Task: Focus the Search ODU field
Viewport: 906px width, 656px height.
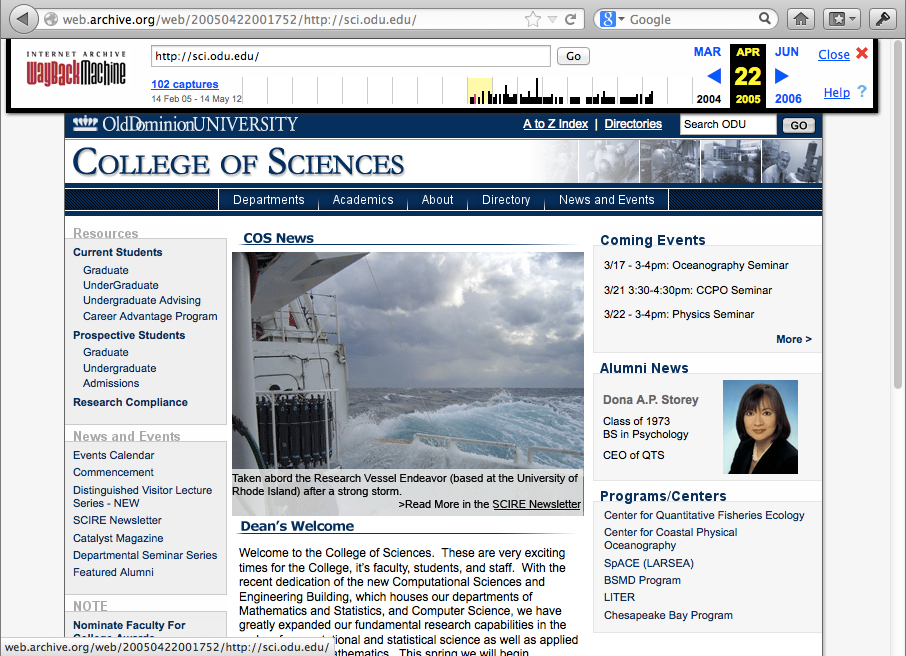Action: pos(728,124)
